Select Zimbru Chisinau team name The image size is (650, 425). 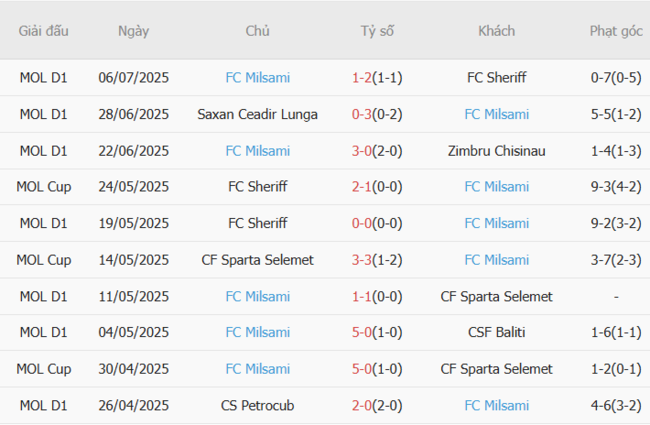[497, 151]
